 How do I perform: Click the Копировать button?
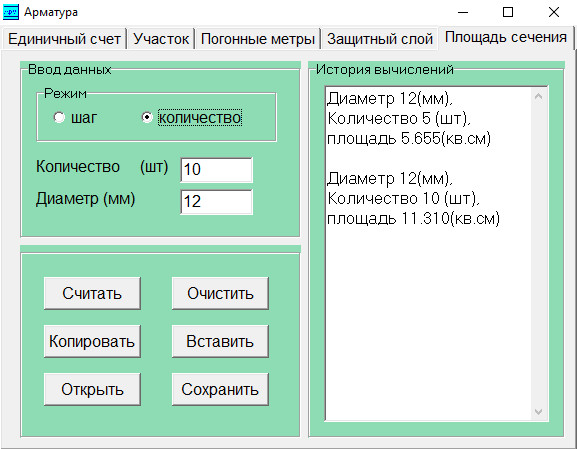[92, 341]
